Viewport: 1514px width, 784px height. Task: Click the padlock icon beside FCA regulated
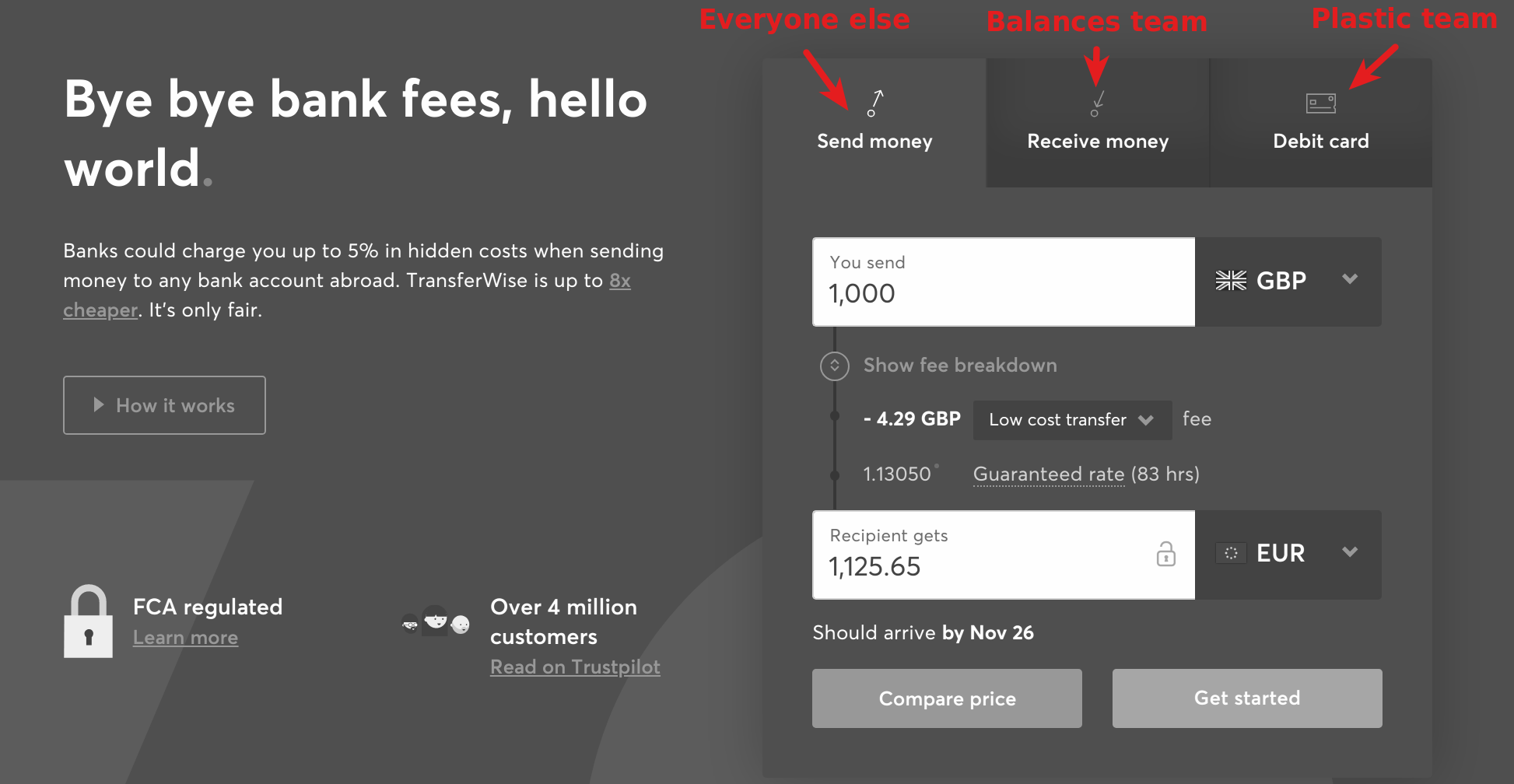pos(88,621)
